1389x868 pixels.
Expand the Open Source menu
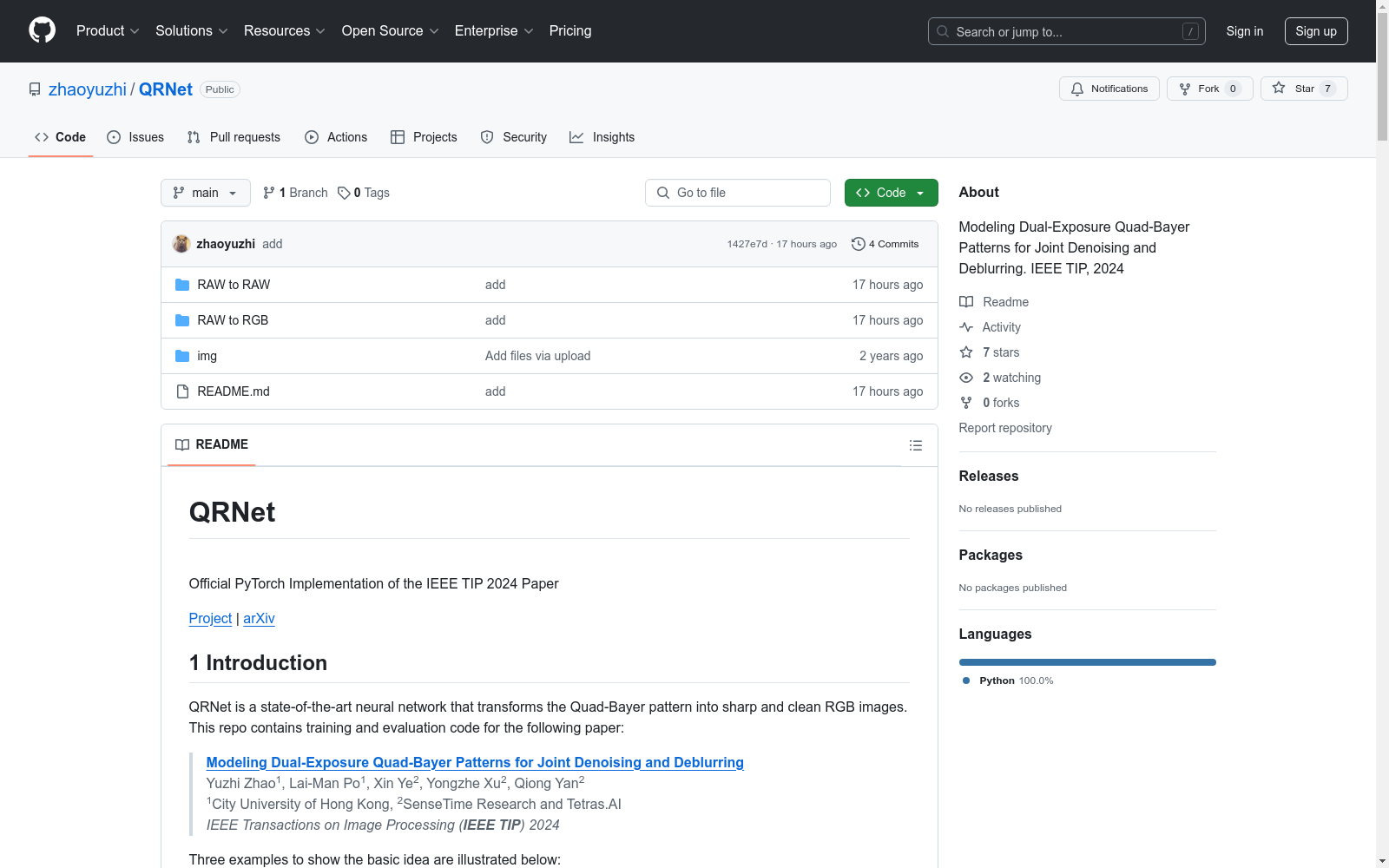tap(391, 31)
